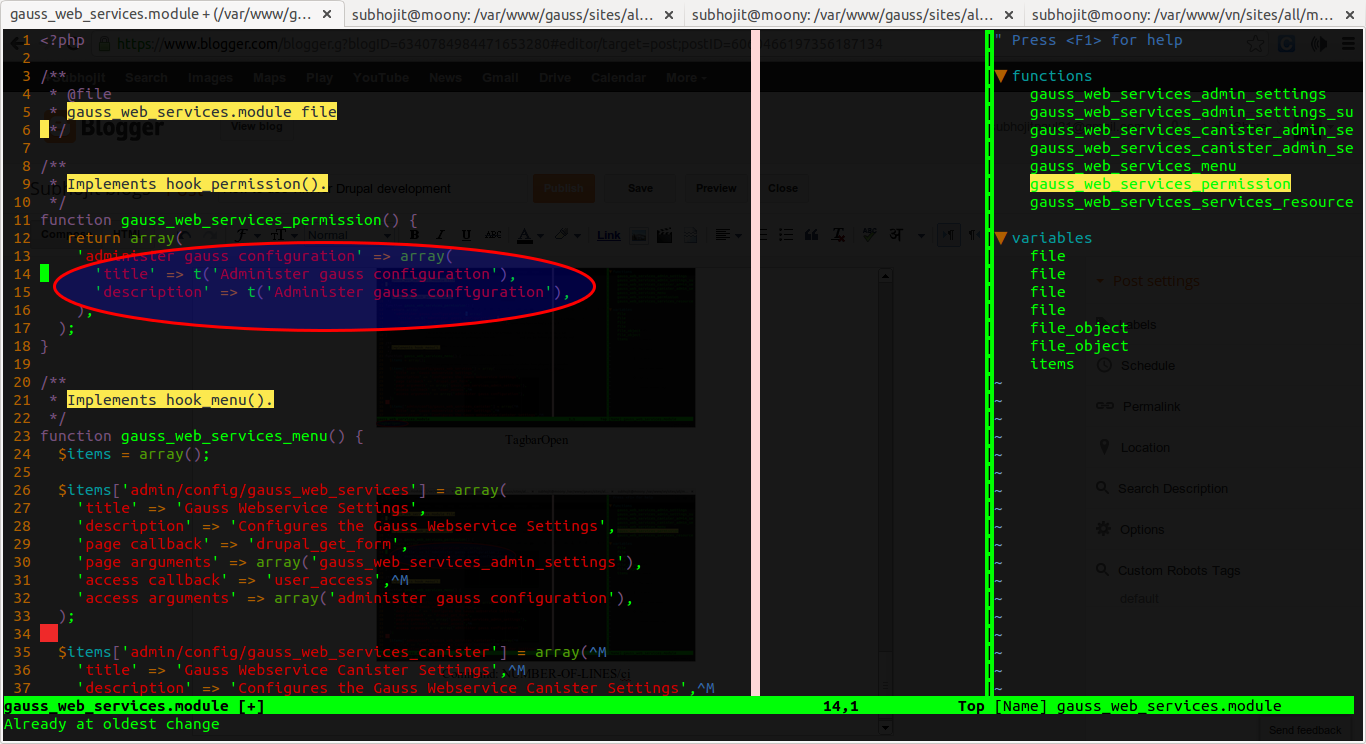
Task: Click 'Top' scroll indicator in status line
Action: tap(971, 706)
